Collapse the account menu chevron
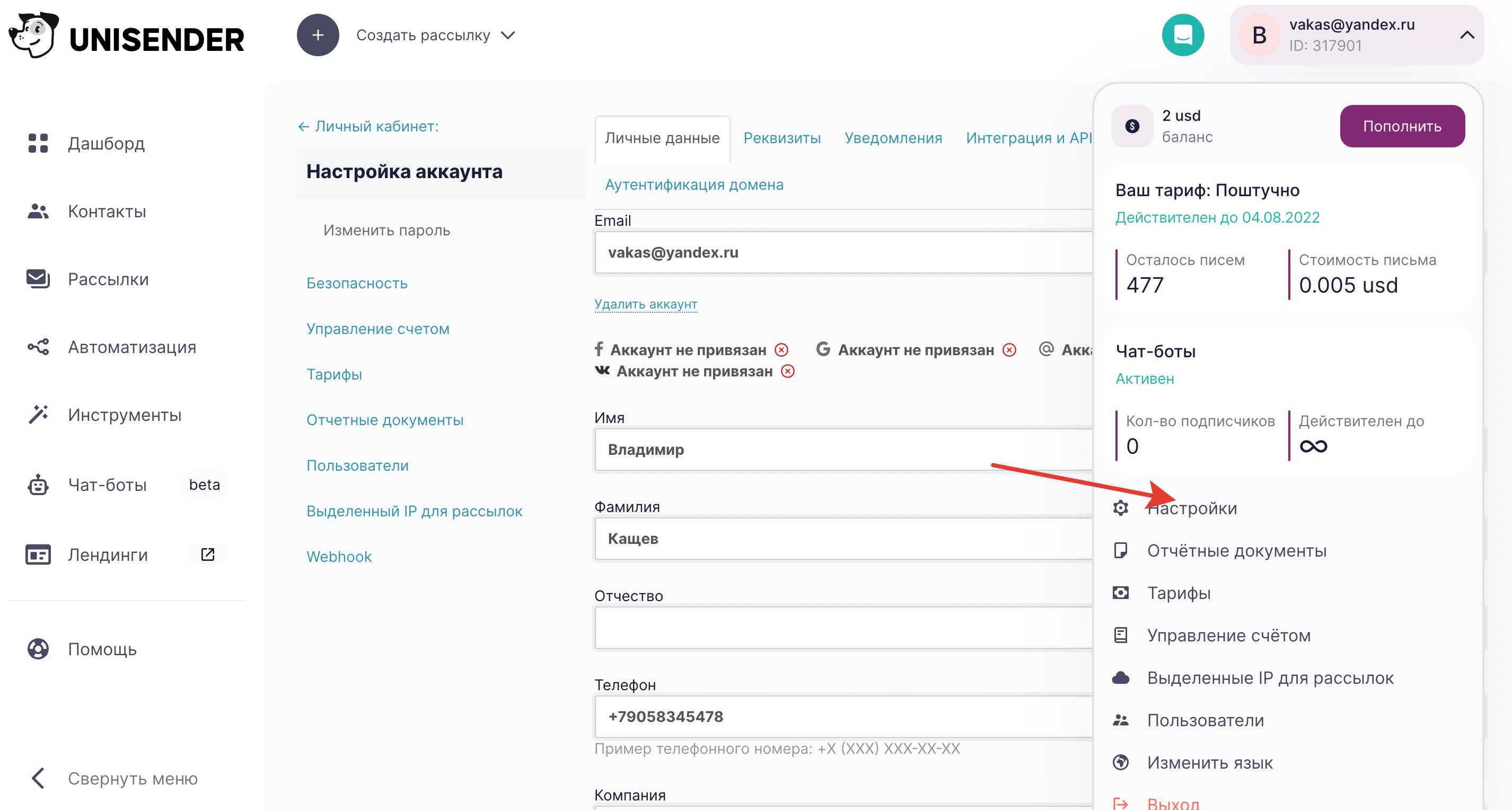Image resolution: width=1512 pixels, height=810 pixels. 1467,34
